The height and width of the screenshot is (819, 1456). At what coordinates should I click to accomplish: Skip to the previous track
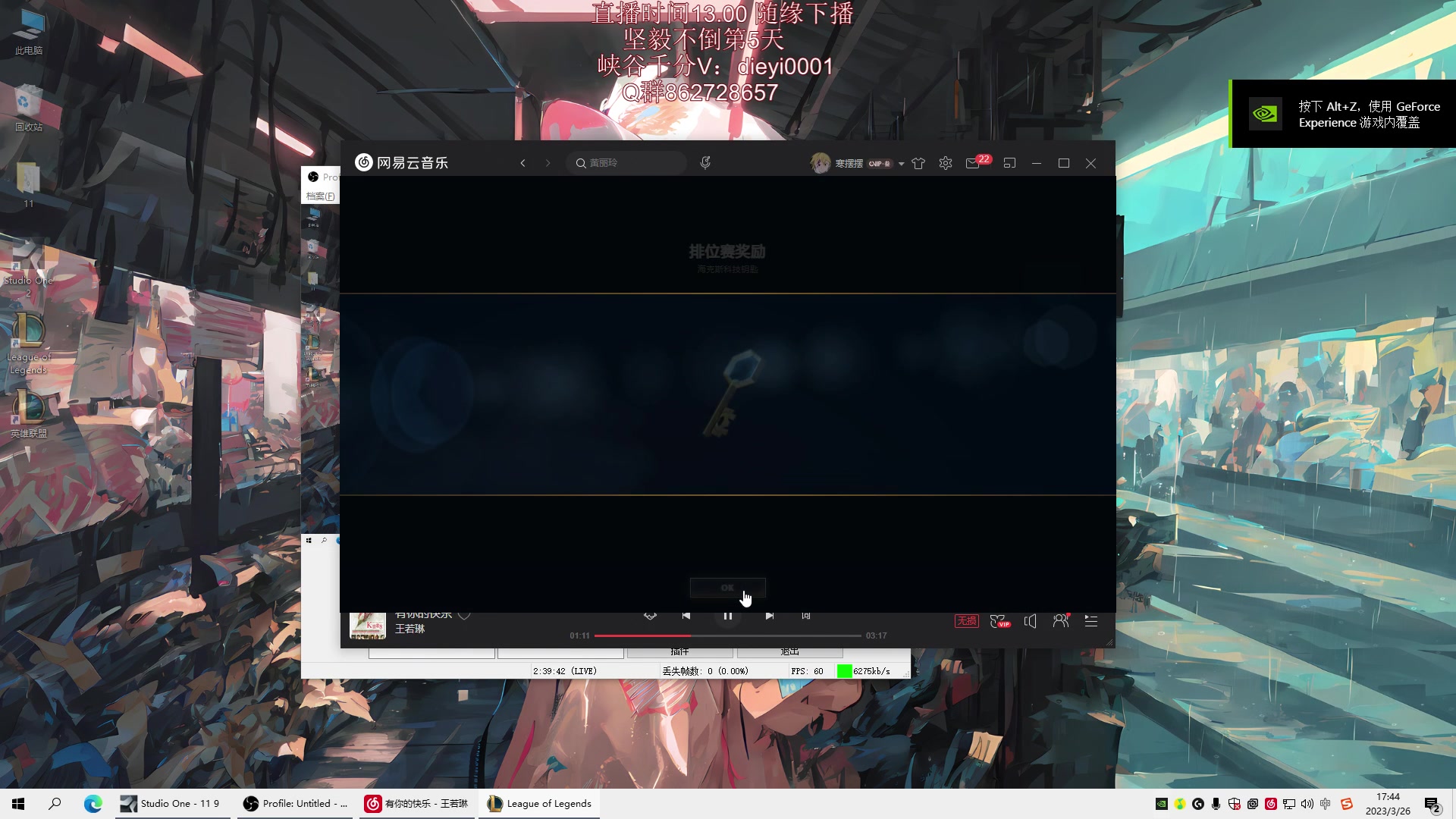686,616
